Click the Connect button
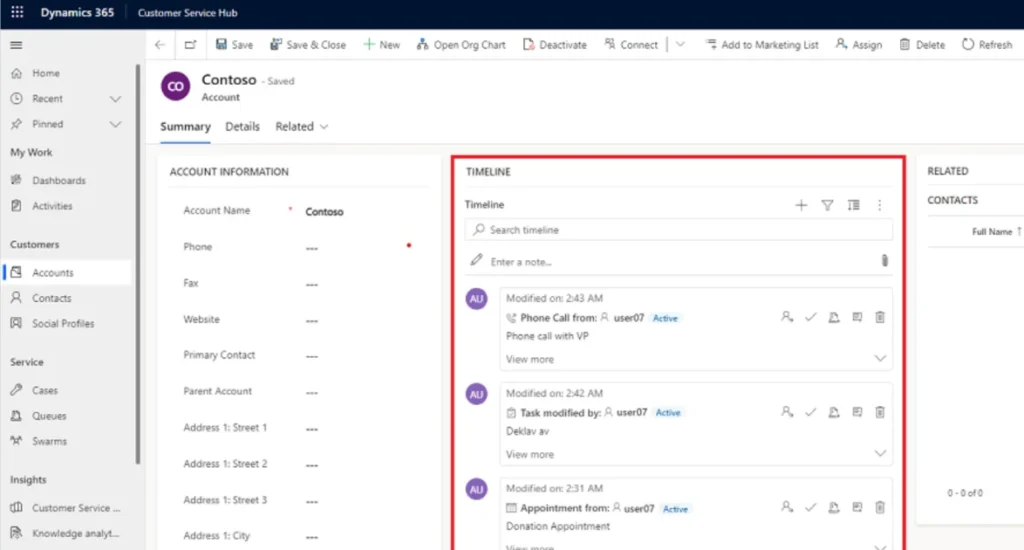 (631, 44)
